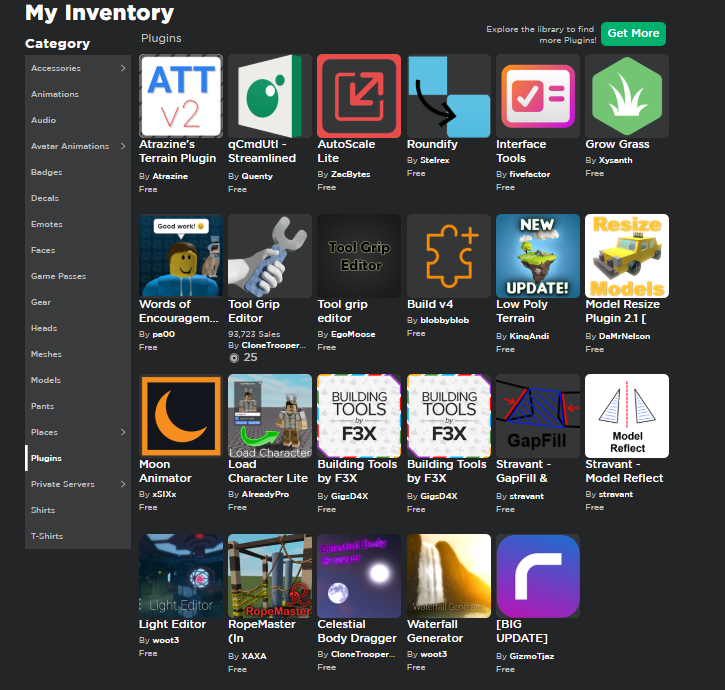Viewport: 725px width, 690px height.
Task: Select the Models category
Action: 78,380
